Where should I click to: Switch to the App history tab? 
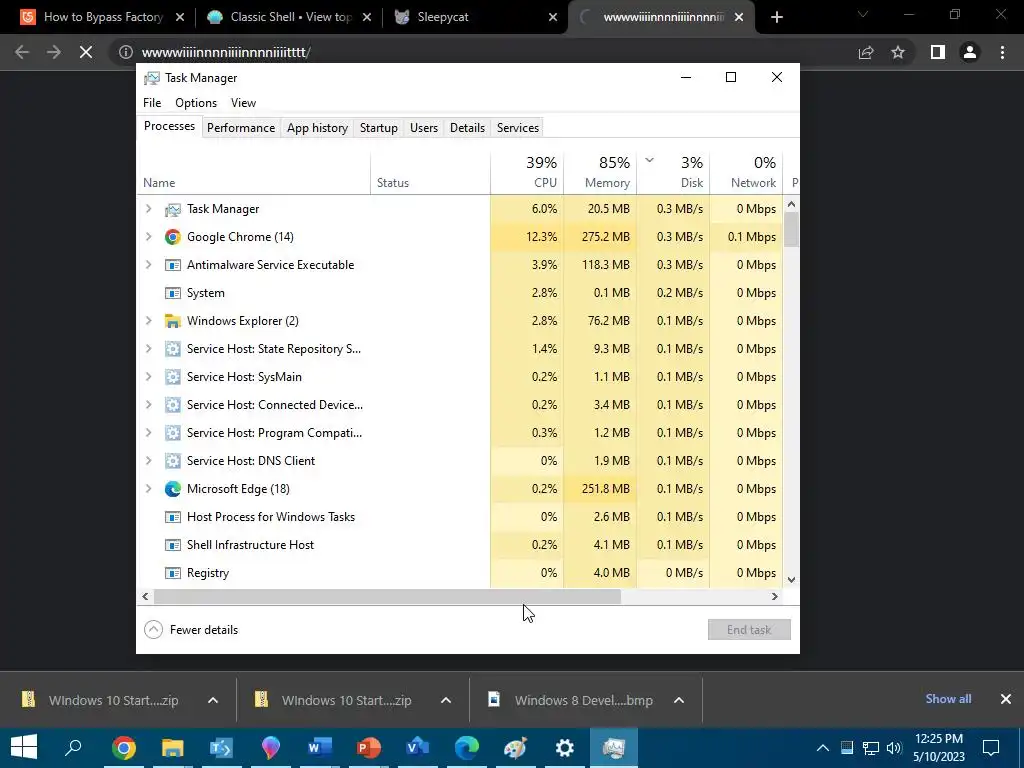(x=317, y=128)
